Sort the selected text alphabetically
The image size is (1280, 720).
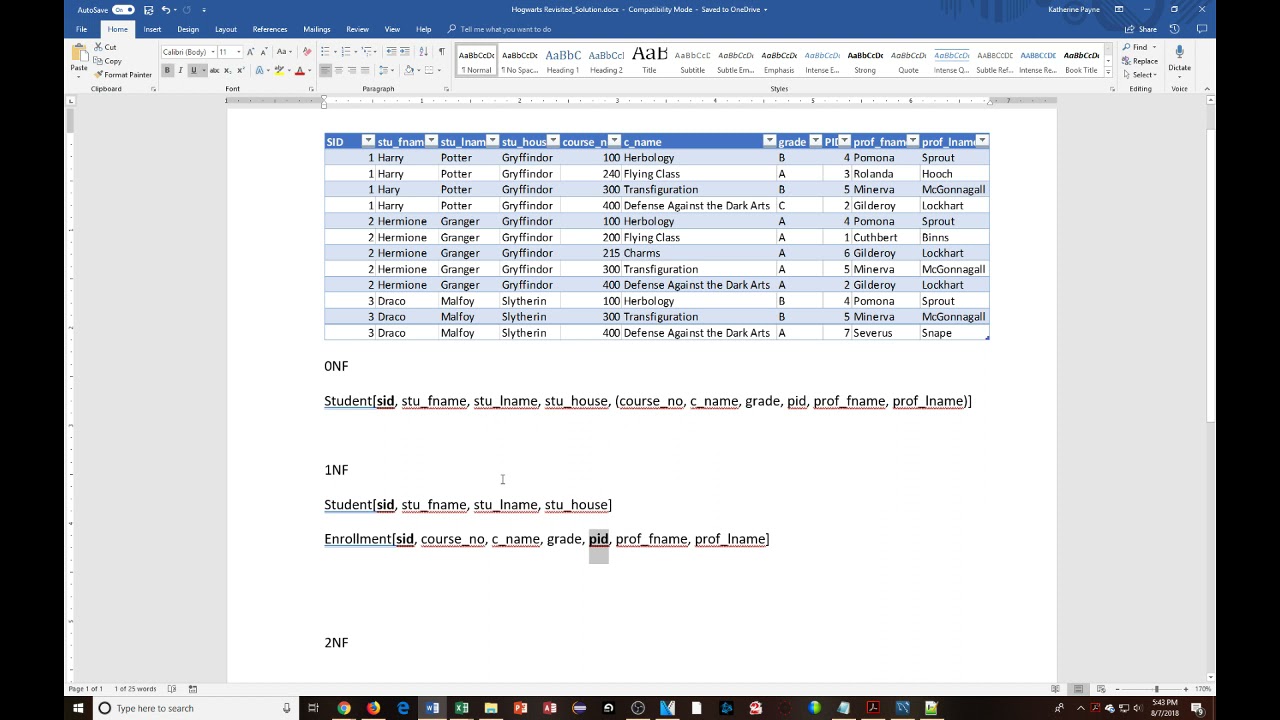tap(423, 52)
